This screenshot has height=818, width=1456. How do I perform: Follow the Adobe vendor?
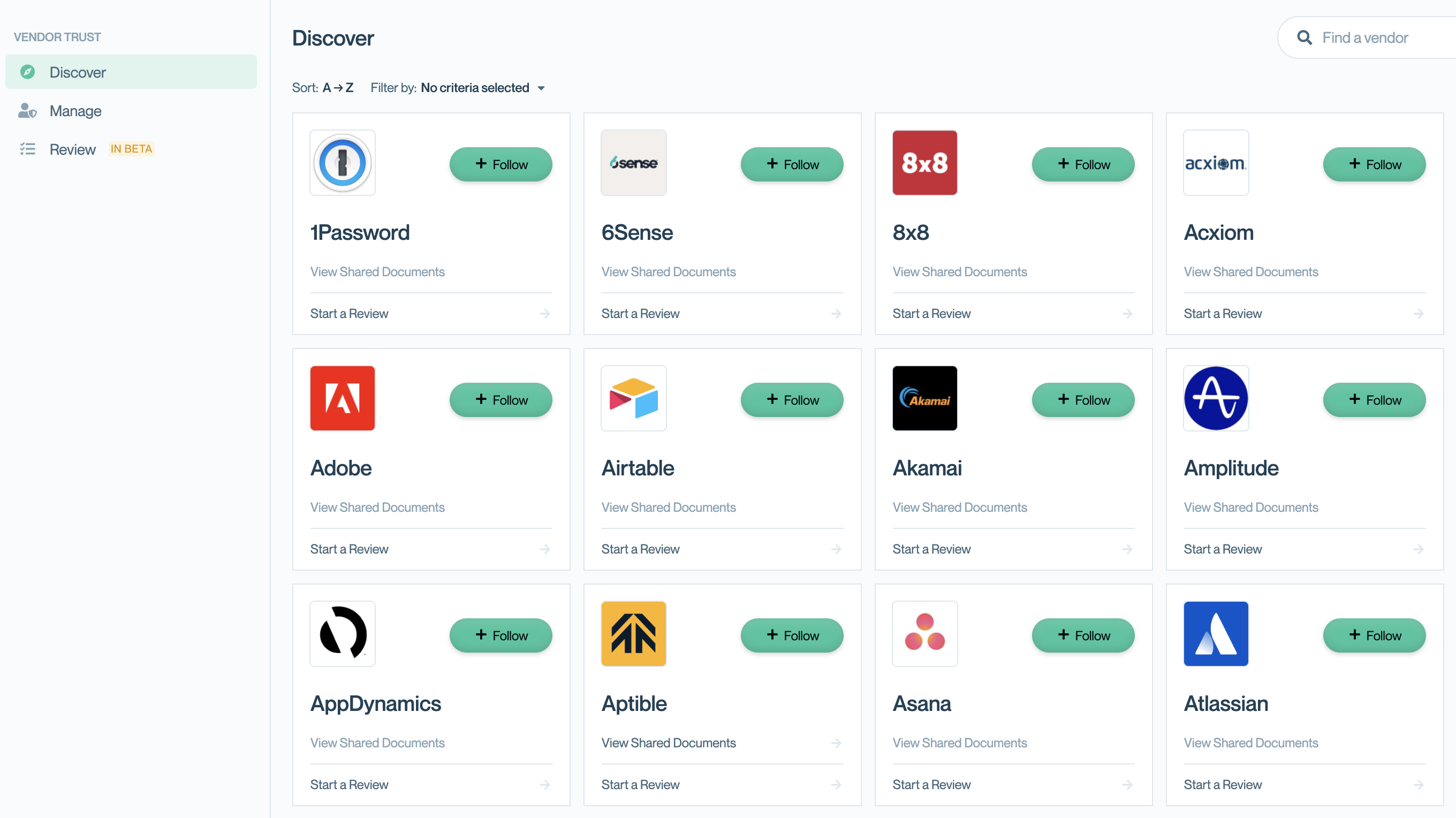(501, 400)
